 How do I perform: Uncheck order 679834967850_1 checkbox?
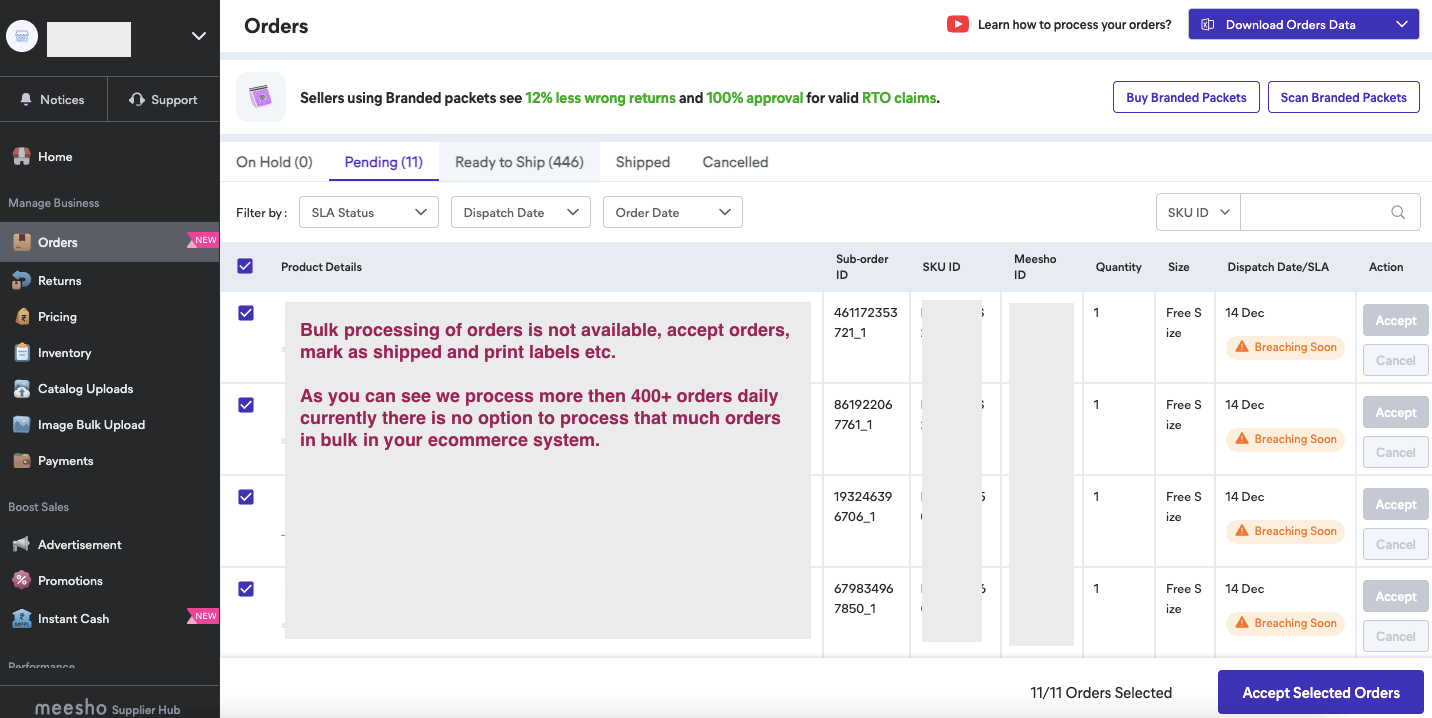click(x=246, y=589)
